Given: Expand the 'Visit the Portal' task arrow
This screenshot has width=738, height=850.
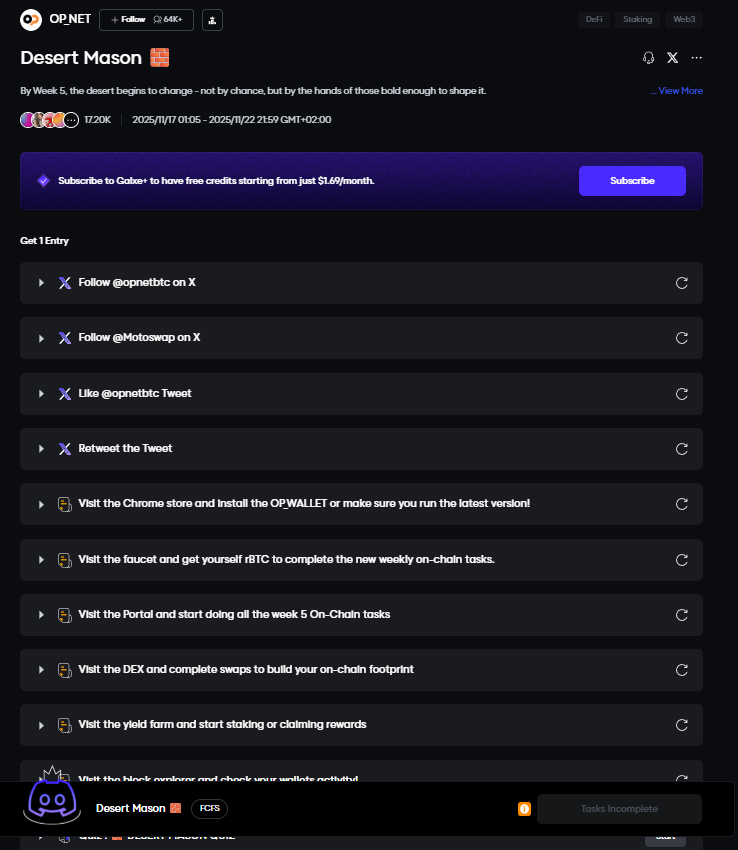Looking at the screenshot, I should 41,615.
